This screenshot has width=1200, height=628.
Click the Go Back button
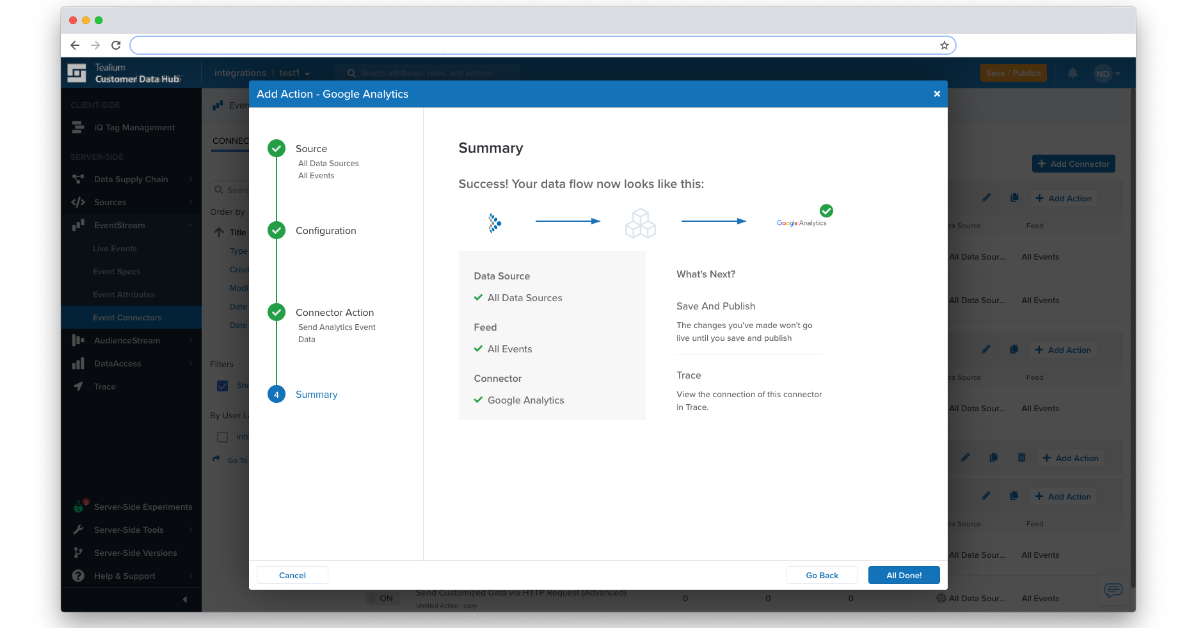(822, 575)
